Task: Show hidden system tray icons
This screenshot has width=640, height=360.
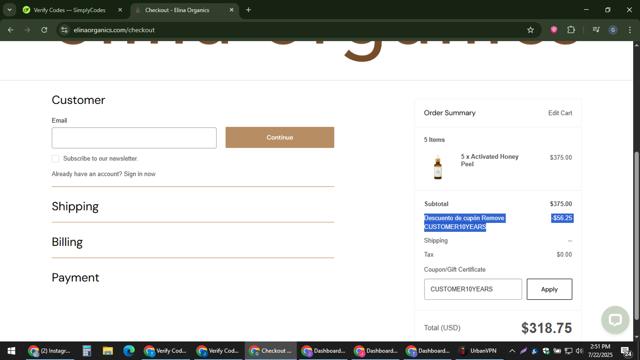Action: click(512, 351)
